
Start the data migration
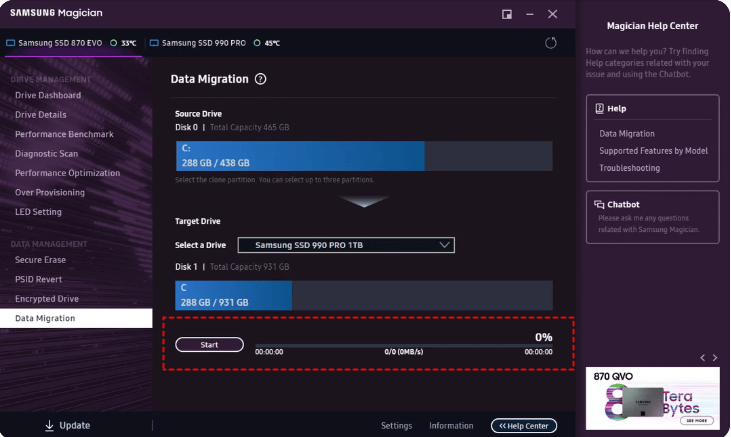[209, 345]
